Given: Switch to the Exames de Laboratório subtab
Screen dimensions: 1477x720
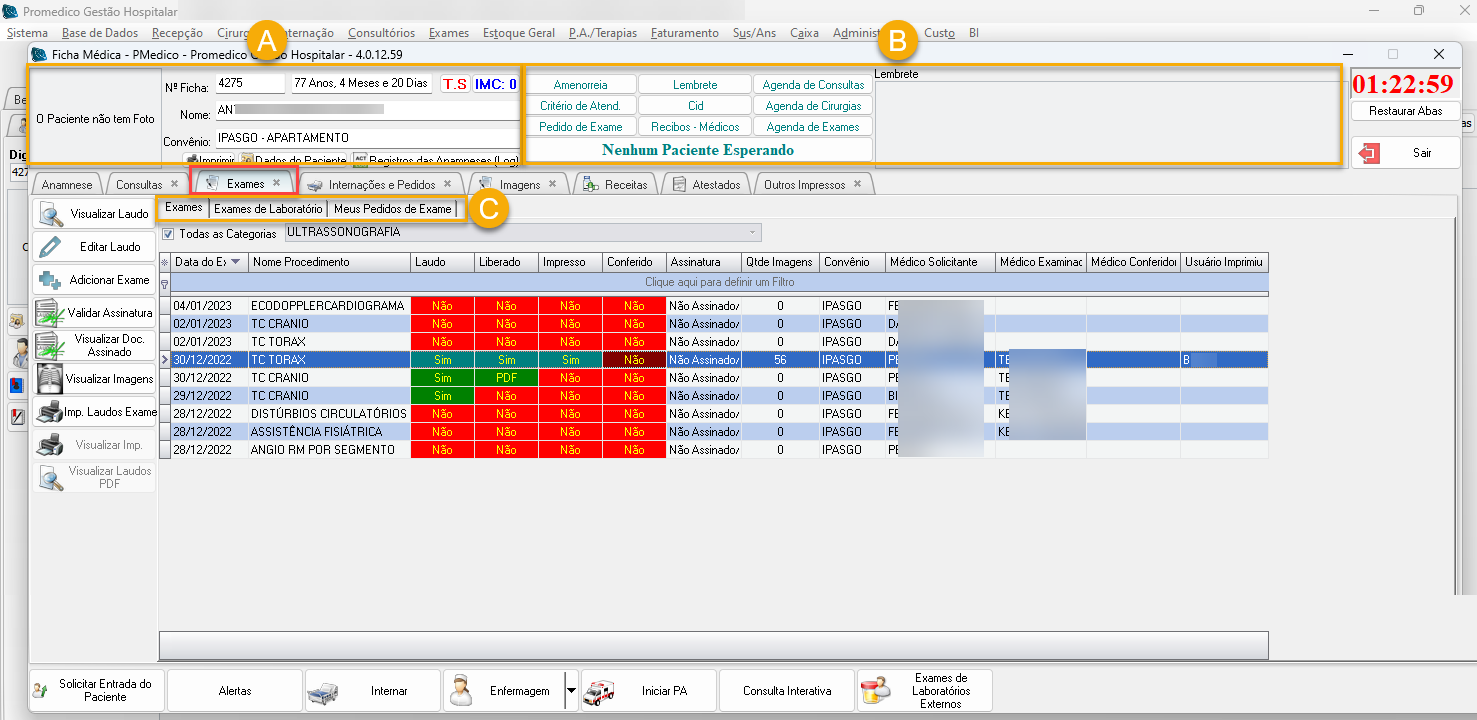Looking at the screenshot, I should coord(268,209).
